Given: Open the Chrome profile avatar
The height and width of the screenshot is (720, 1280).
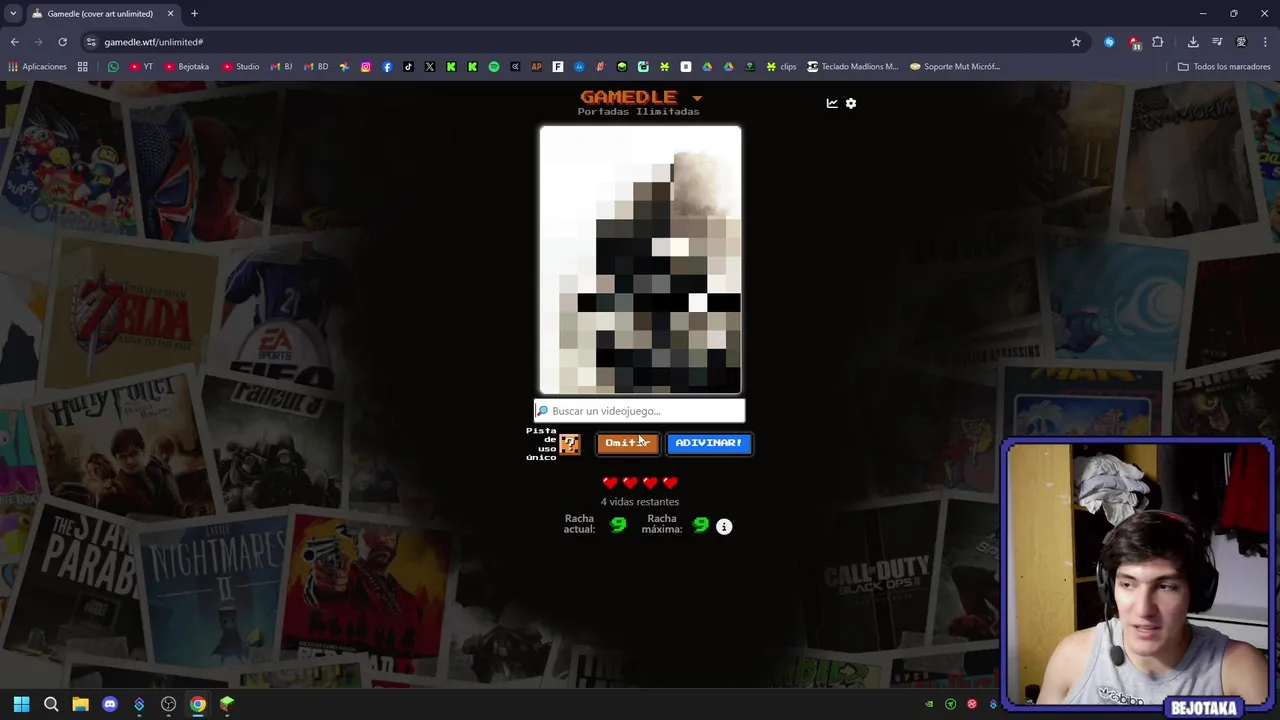Looking at the screenshot, I should [x=1241, y=42].
